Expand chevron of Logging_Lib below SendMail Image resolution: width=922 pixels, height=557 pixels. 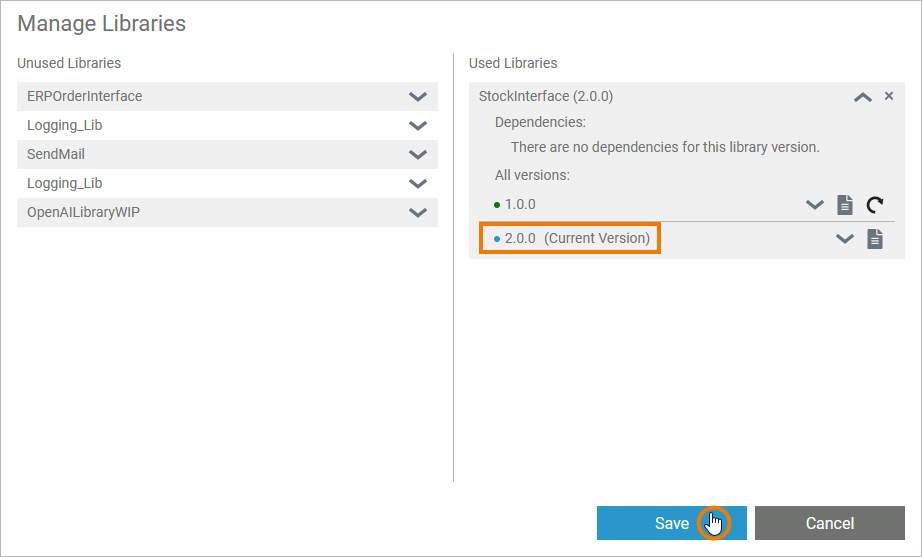[418, 184]
